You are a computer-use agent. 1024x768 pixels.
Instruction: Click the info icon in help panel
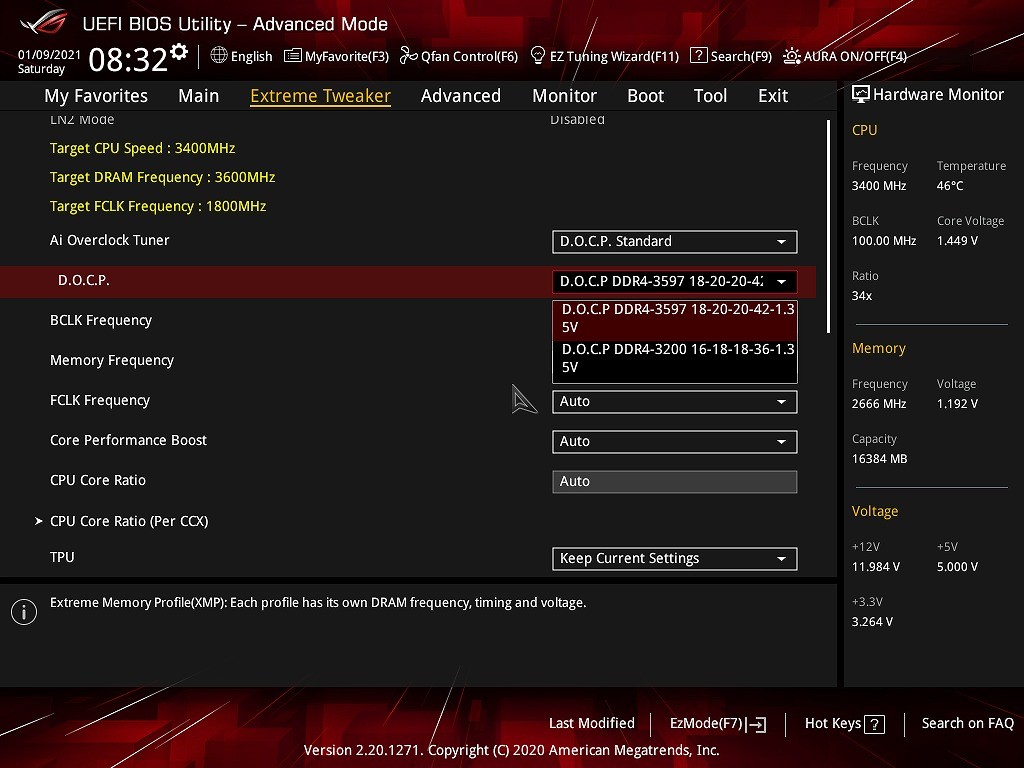pyautogui.click(x=24, y=612)
